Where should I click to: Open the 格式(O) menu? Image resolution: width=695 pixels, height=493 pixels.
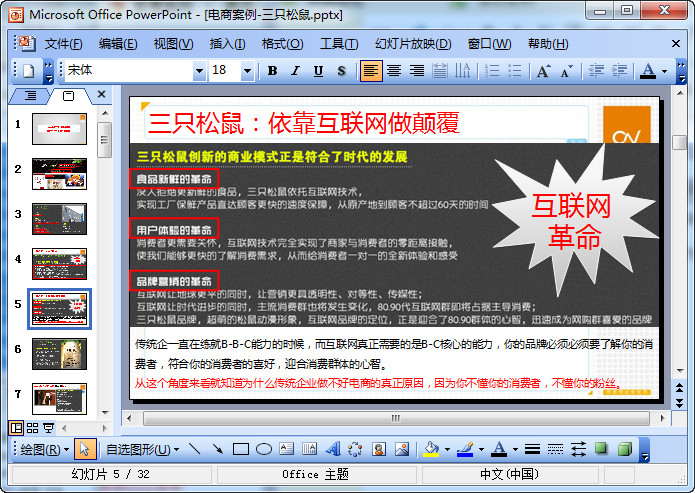point(282,44)
